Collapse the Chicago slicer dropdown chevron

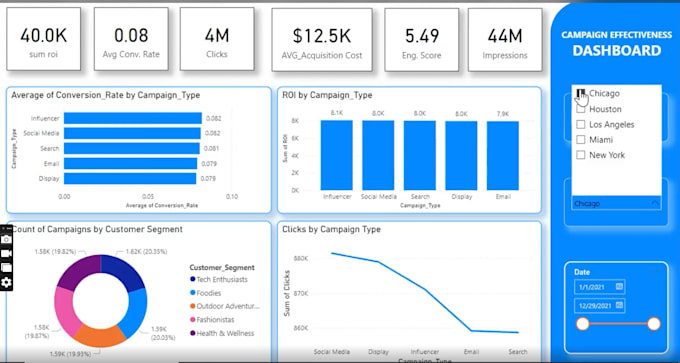(655, 203)
